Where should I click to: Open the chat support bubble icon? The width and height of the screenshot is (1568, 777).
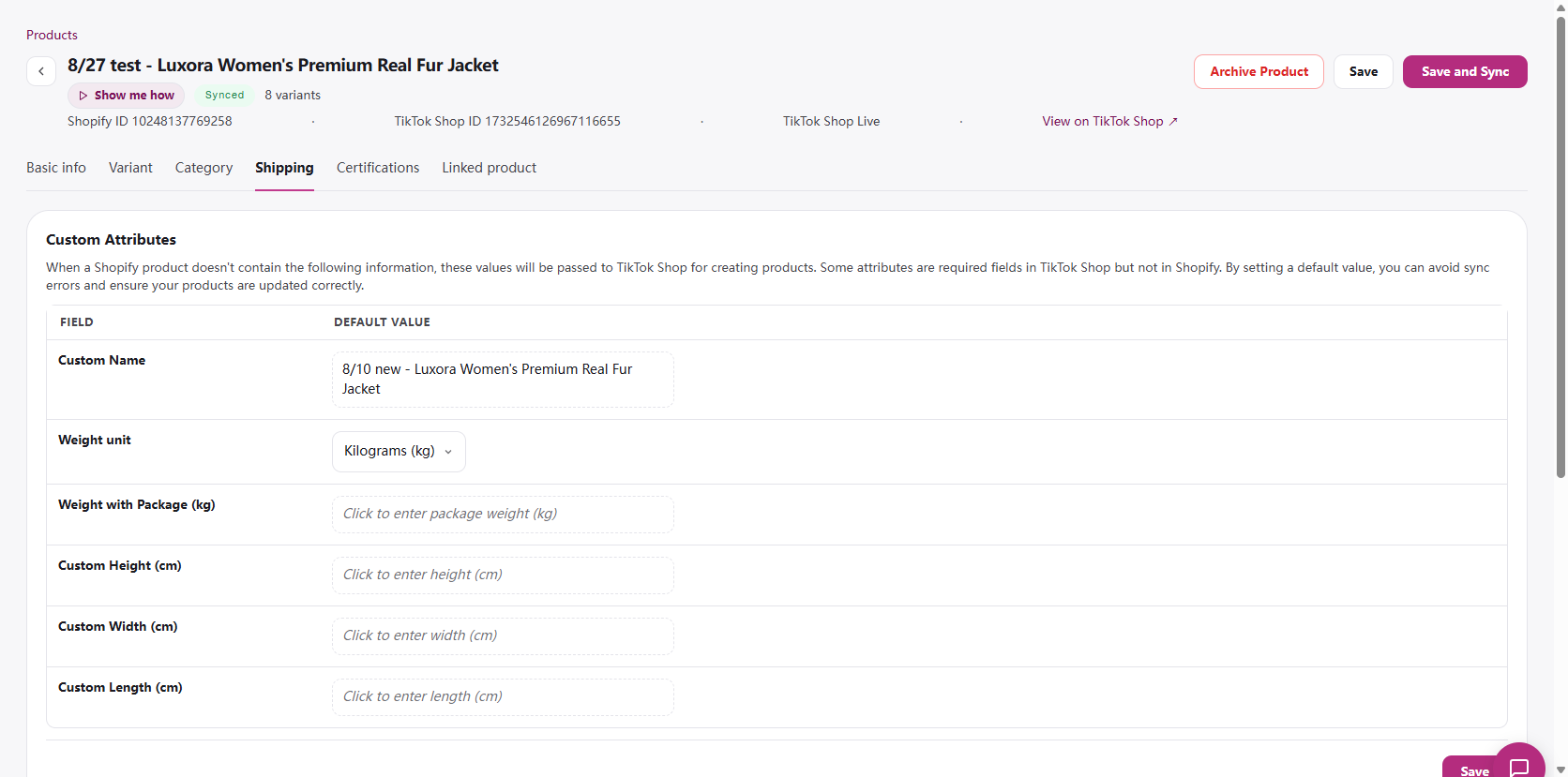pos(1519,767)
